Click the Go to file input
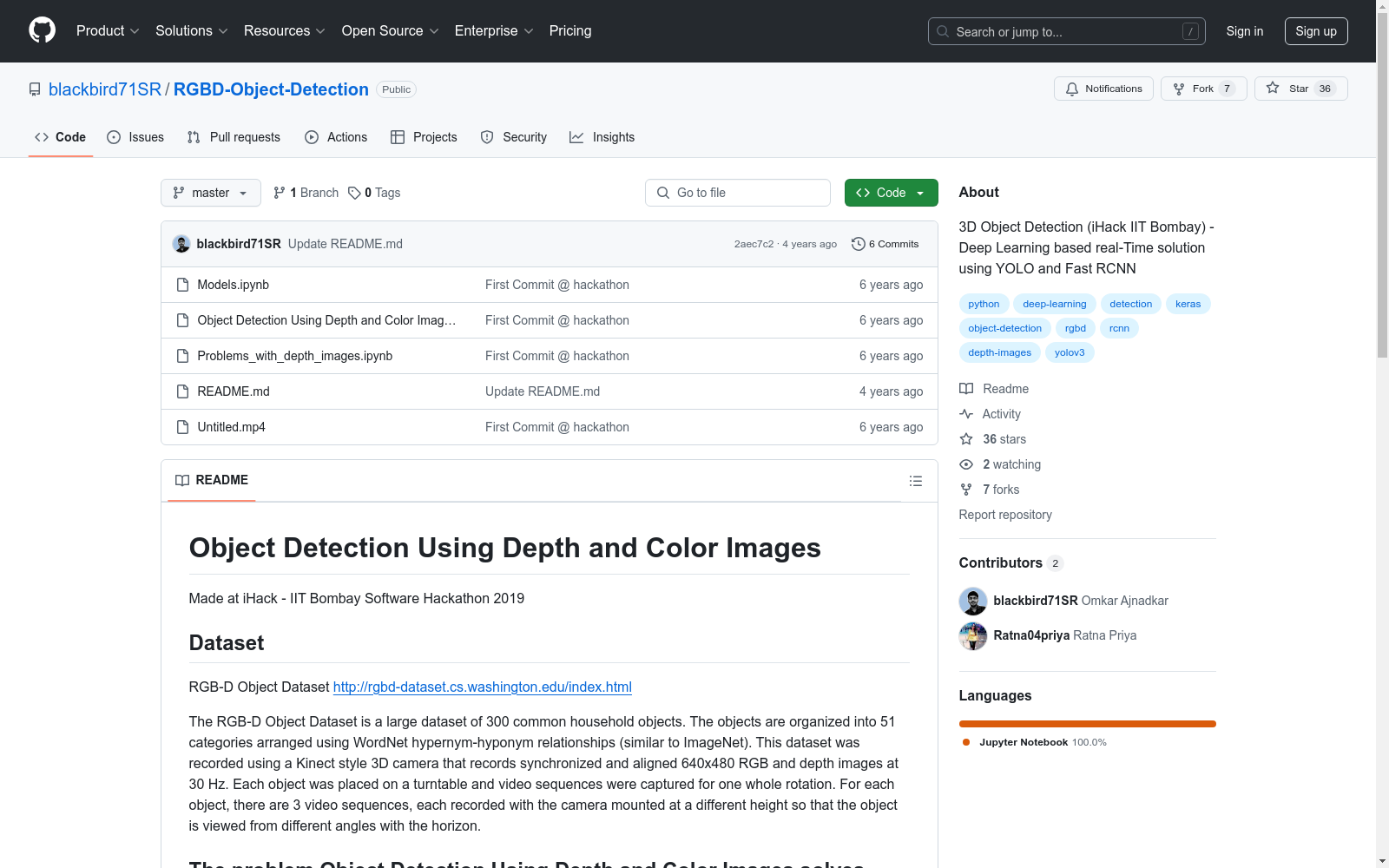The width and height of the screenshot is (1389, 868). click(738, 193)
